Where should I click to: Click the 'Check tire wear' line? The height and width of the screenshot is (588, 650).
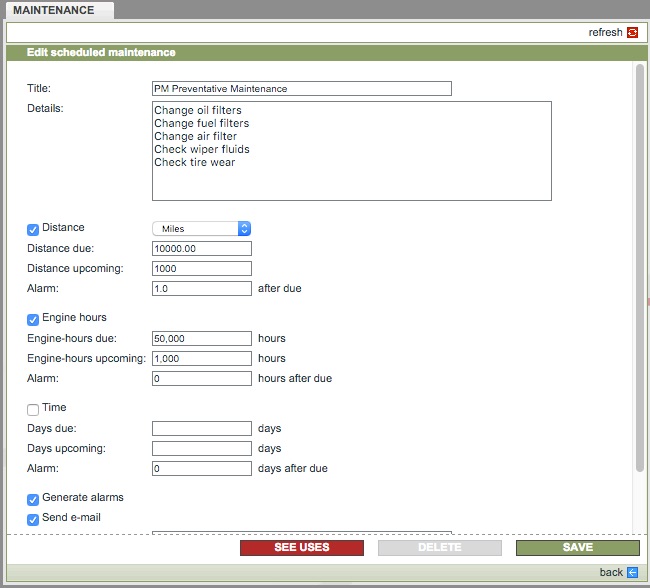point(194,162)
